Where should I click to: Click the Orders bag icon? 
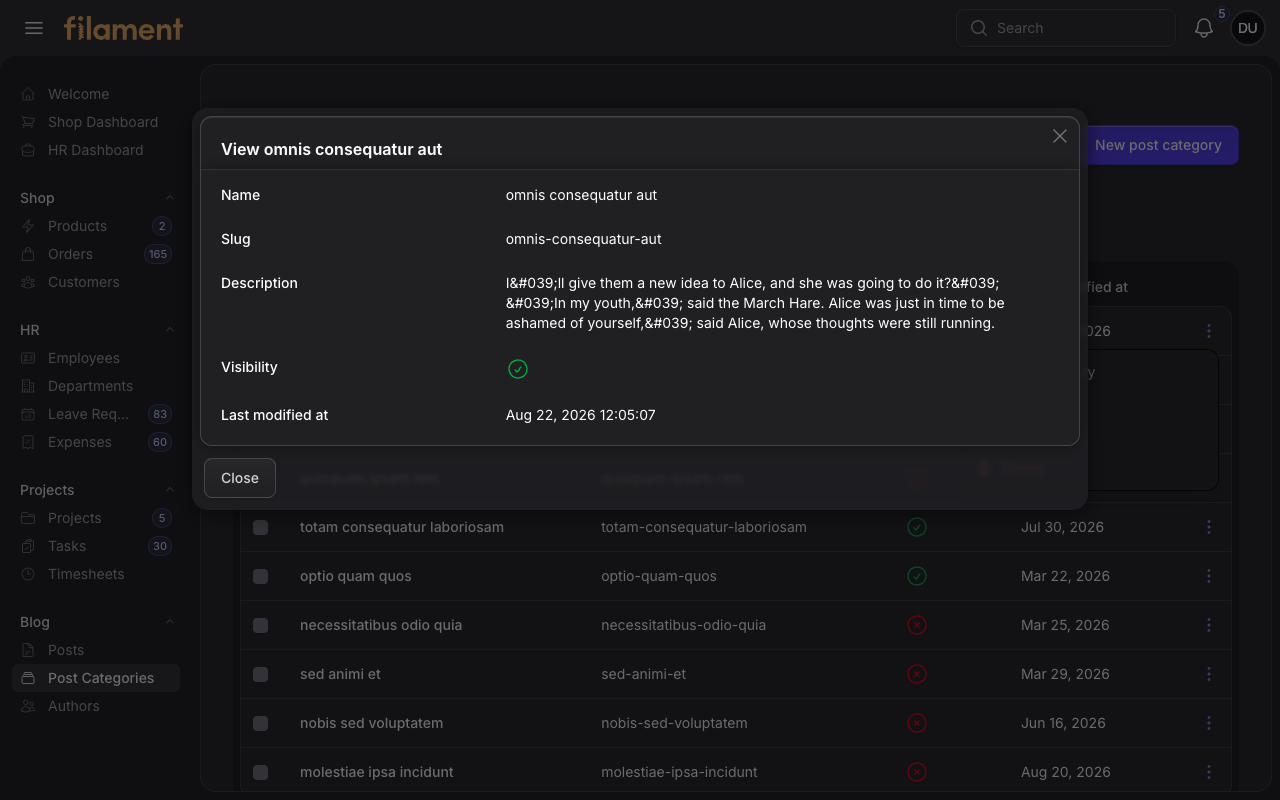click(28, 254)
